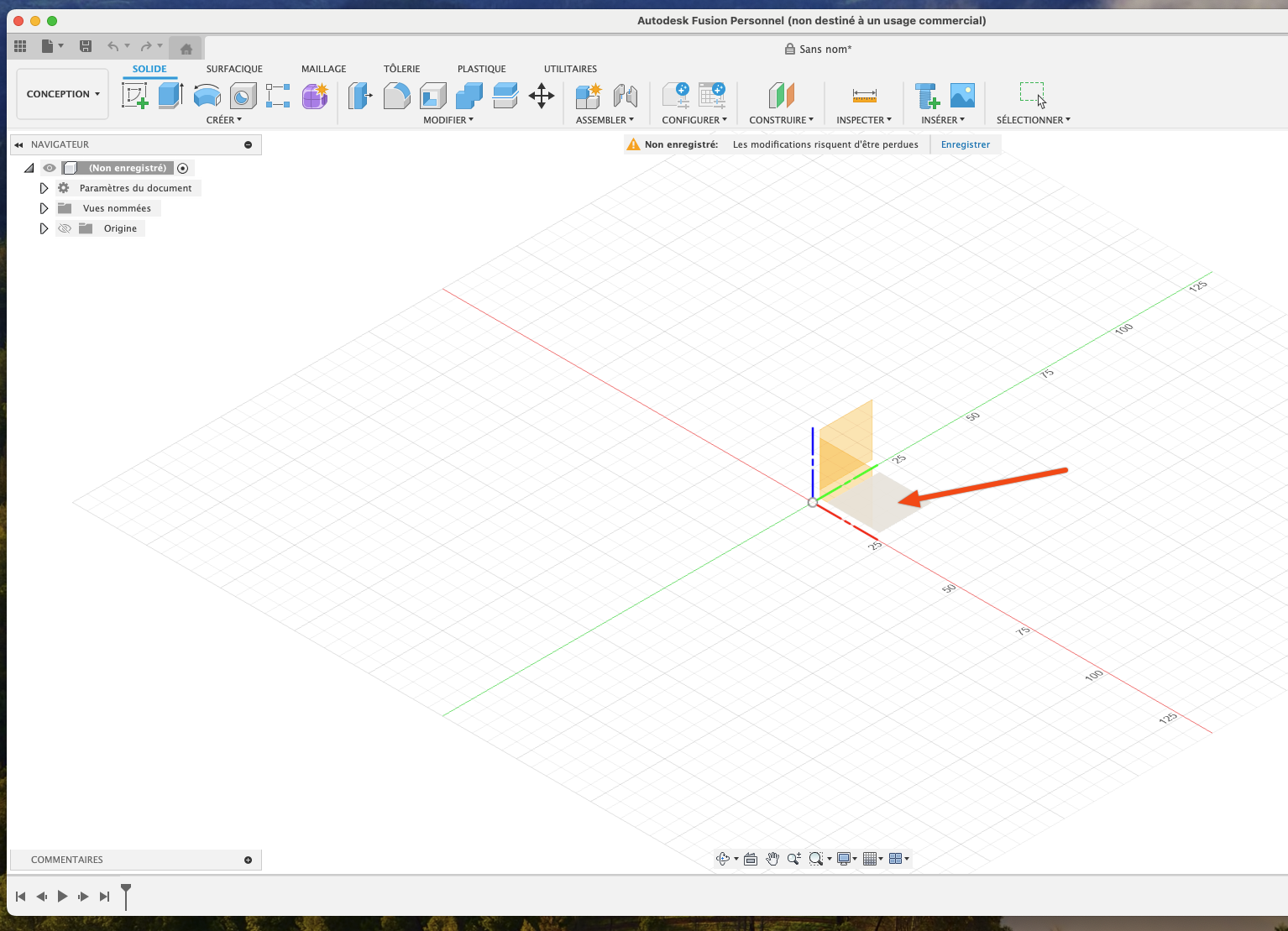
Task: Open the CRÉER dropdown menu
Action: click(x=224, y=120)
